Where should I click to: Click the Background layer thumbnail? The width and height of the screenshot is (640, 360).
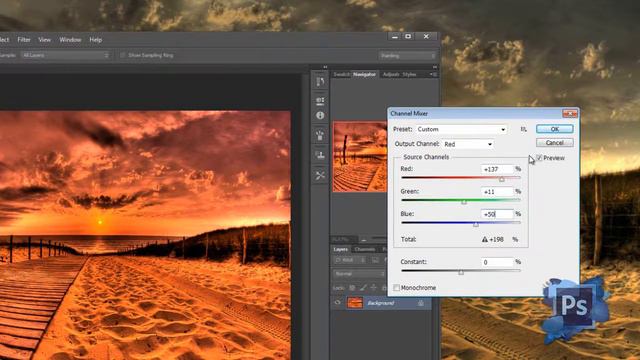pyautogui.click(x=355, y=303)
